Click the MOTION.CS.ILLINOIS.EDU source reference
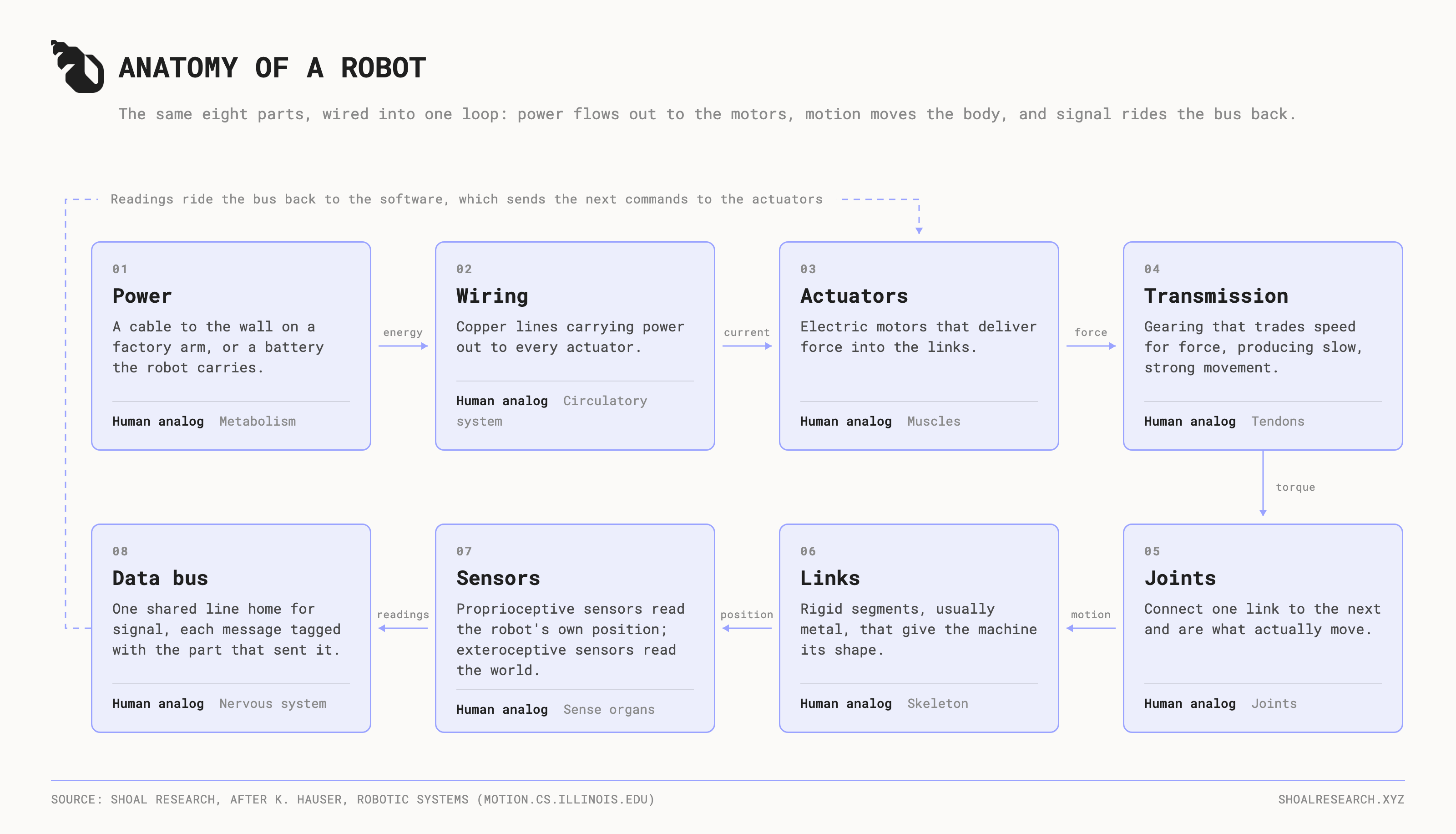The width and height of the screenshot is (1456, 834). [566, 799]
